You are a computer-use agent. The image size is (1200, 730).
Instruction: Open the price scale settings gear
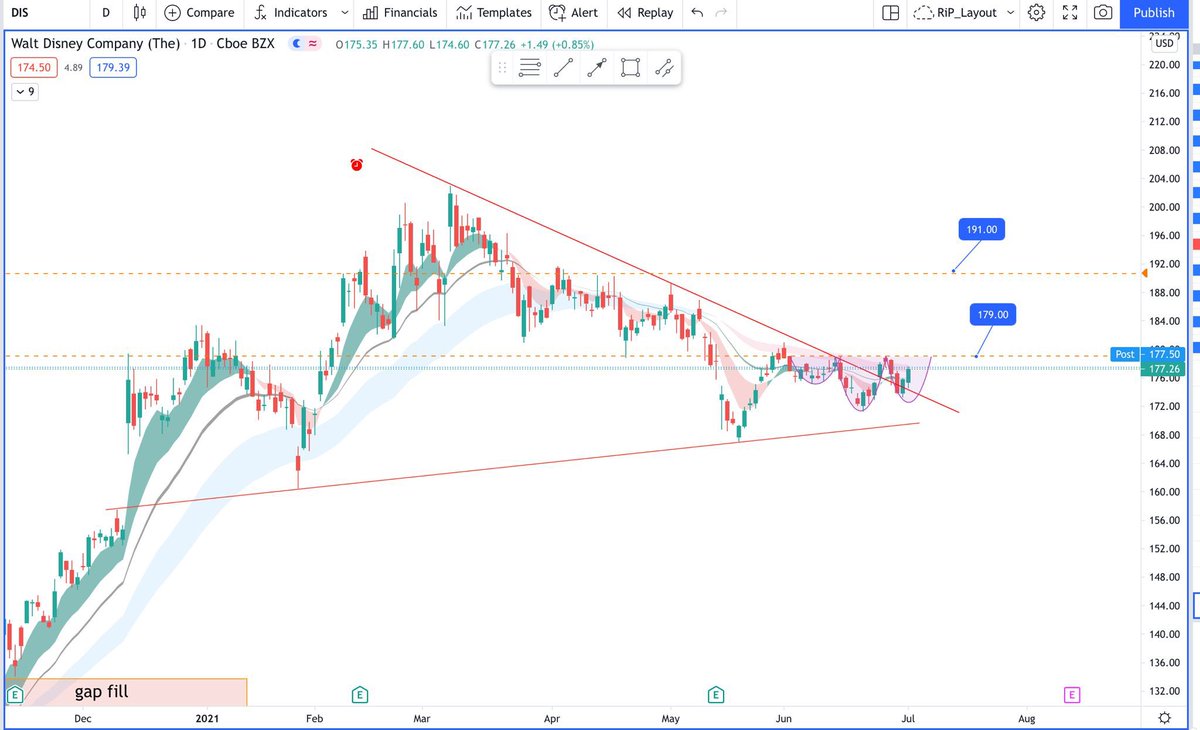[1164, 718]
